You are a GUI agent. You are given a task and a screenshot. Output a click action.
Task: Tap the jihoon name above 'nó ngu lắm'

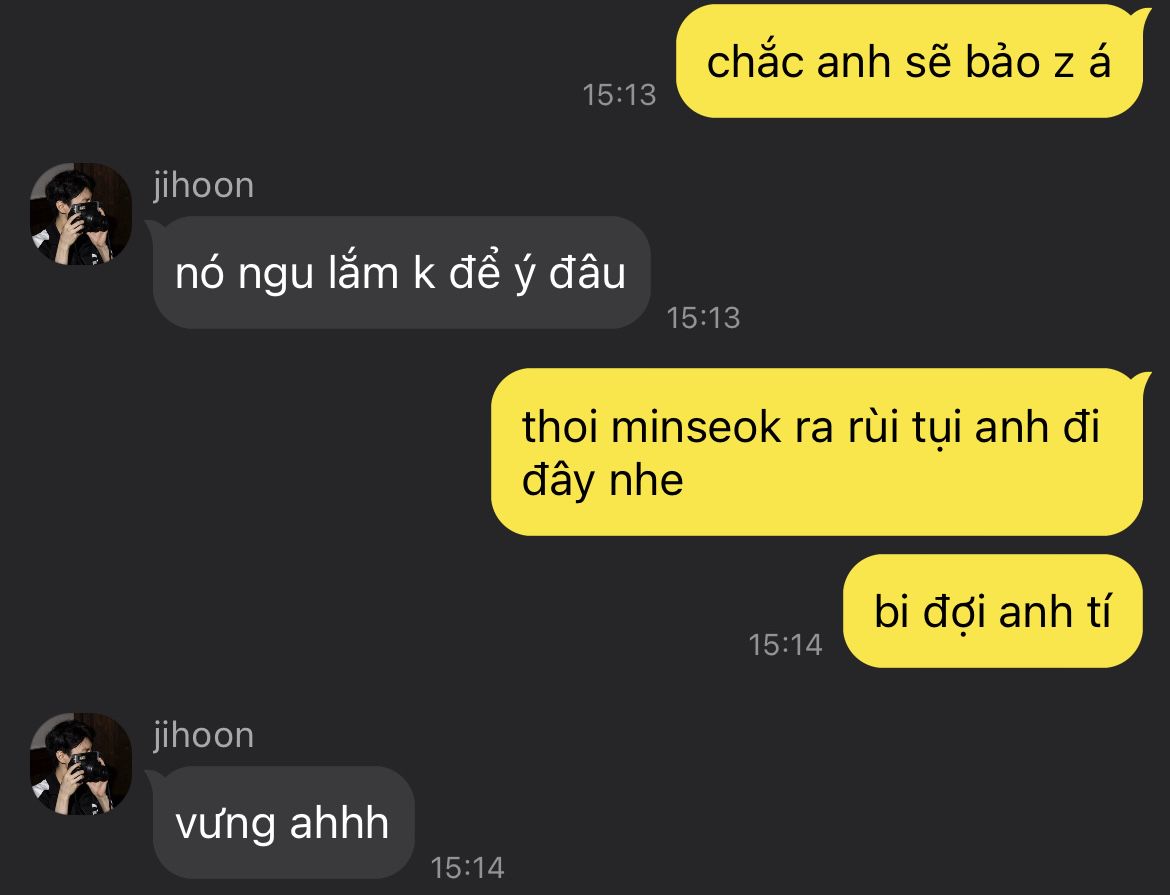(204, 185)
